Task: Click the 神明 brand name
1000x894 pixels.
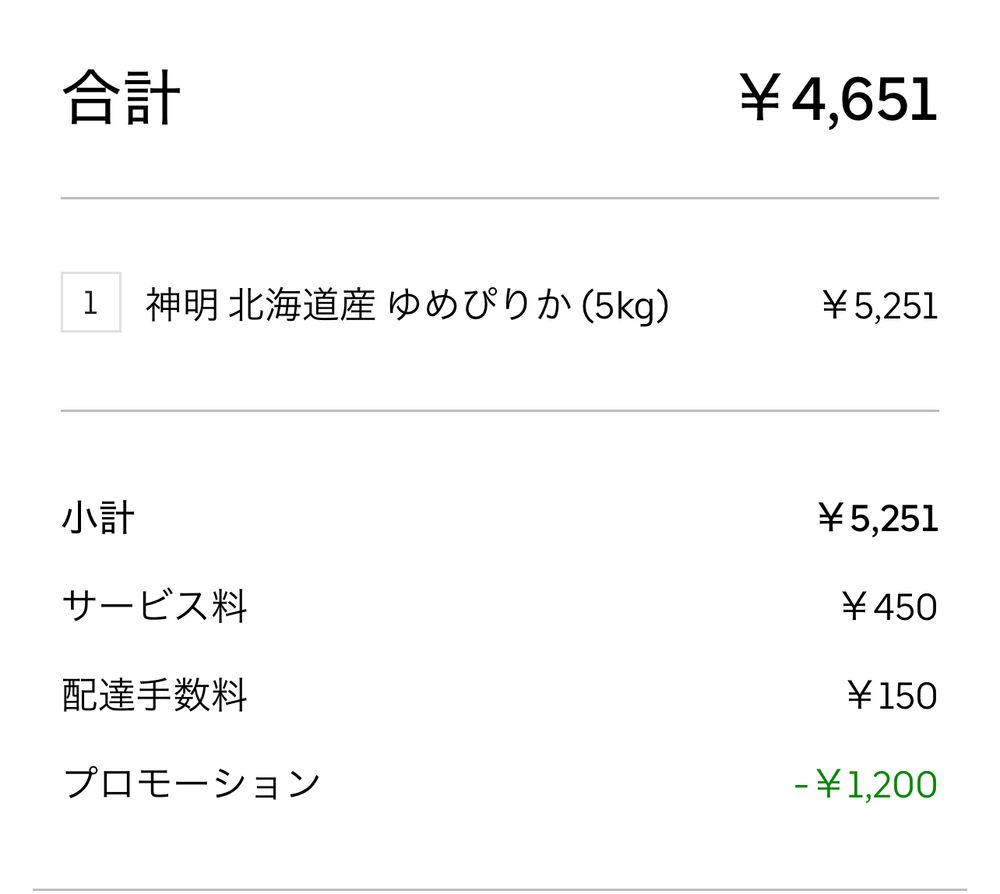Action: pyautogui.click(x=182, y=305)
